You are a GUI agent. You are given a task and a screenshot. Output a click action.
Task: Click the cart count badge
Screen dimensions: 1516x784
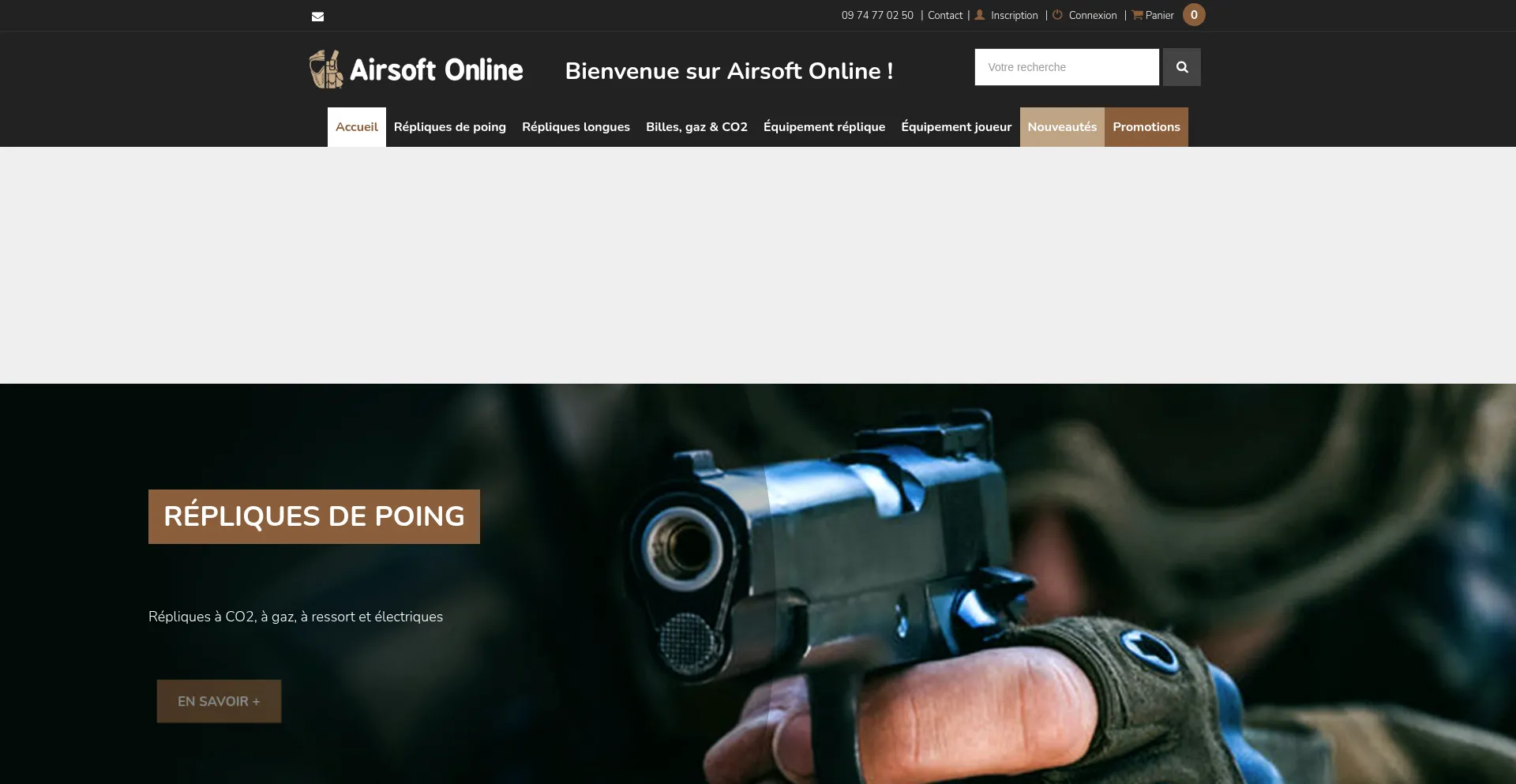pyautogui.click(x=1194, y=15)
